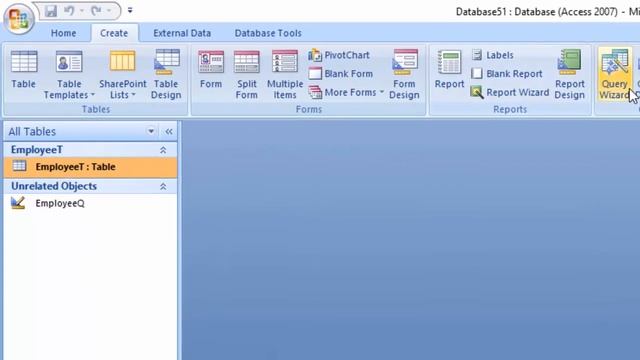The height and width of the screenshot is (360, 640).
Task: Open SharePoint Lists dropdown
Action: coord(122,75)
